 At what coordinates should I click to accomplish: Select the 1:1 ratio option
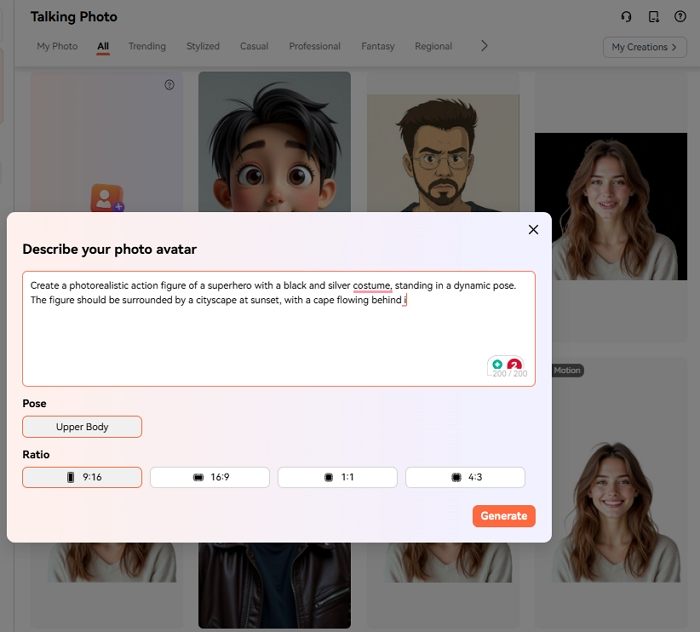click(338, 477)
